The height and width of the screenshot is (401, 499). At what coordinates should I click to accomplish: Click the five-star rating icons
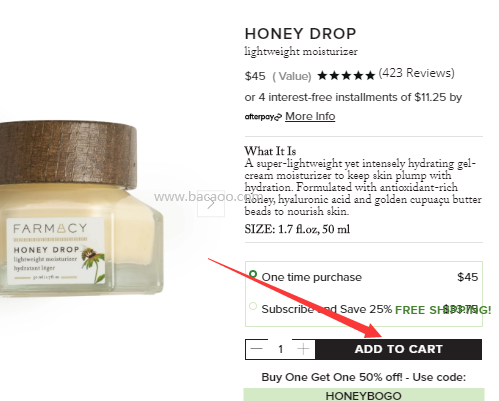(x=346, y=76)
